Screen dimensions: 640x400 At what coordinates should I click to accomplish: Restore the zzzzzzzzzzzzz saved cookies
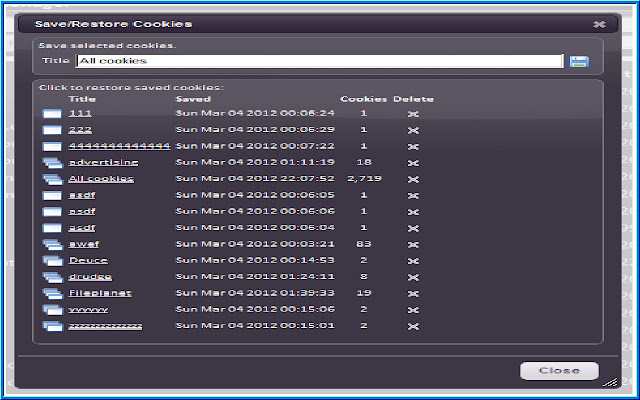coord(105,326)
